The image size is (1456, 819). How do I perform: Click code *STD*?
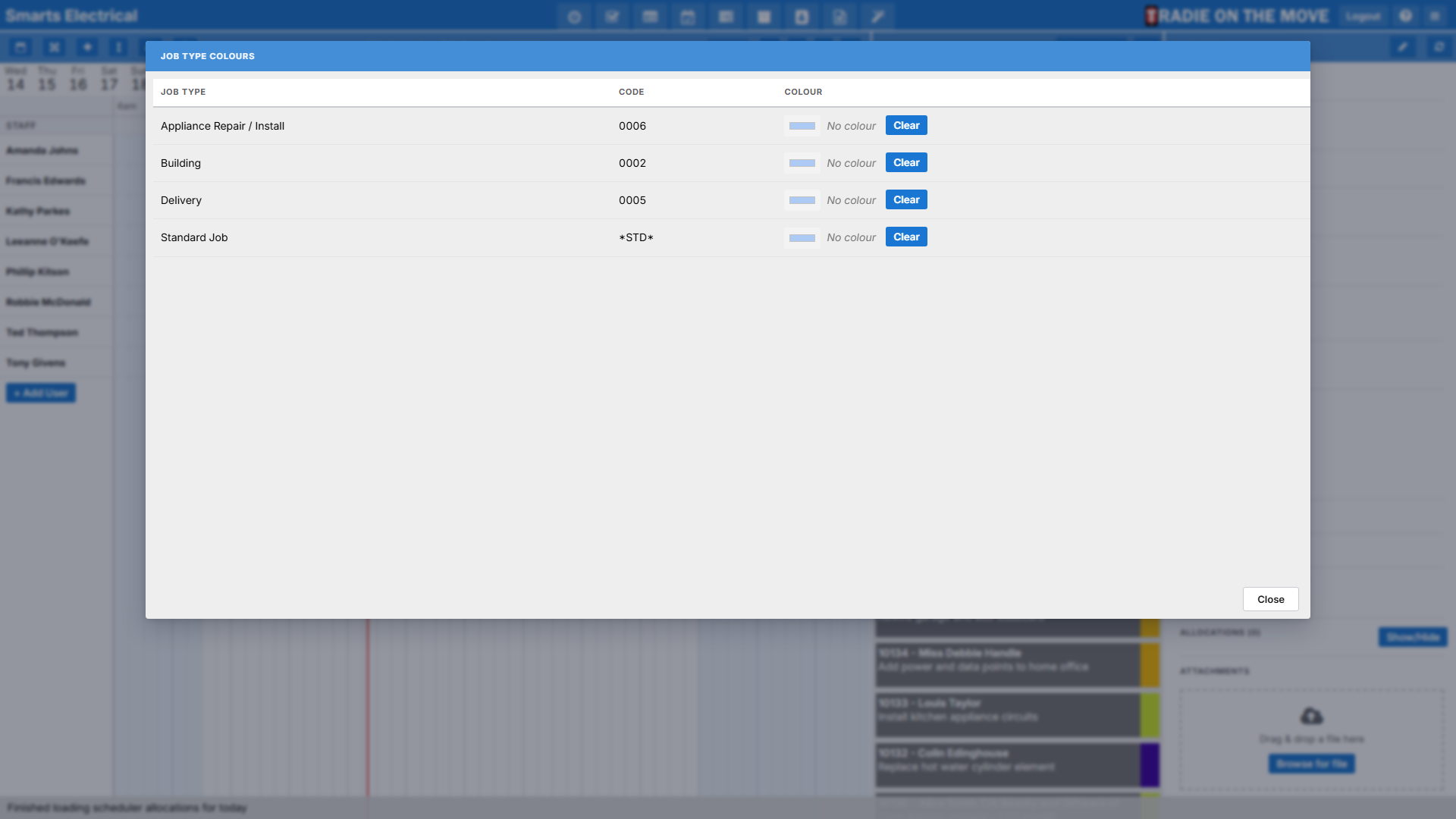pos(636,237)
